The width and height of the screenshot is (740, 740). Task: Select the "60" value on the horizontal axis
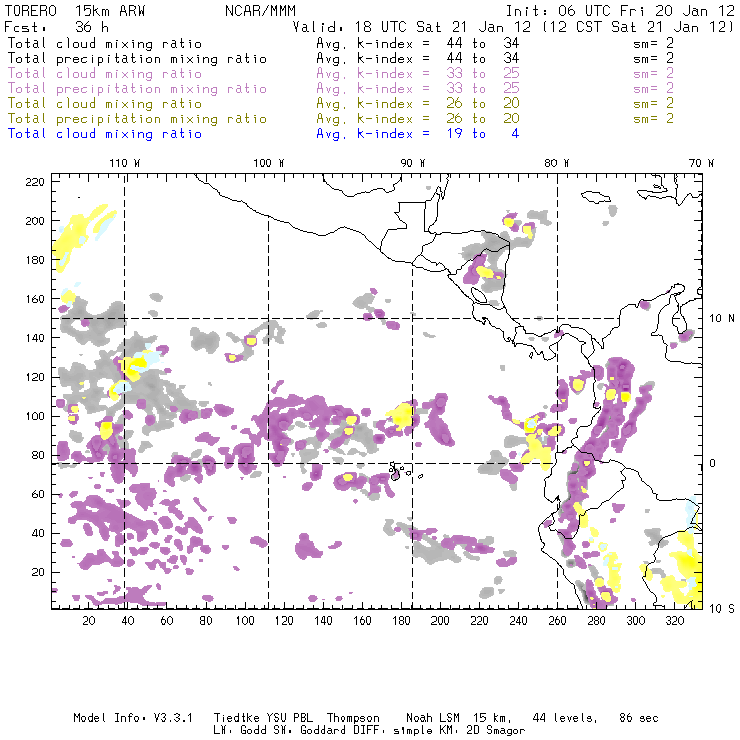pos(167,621)
